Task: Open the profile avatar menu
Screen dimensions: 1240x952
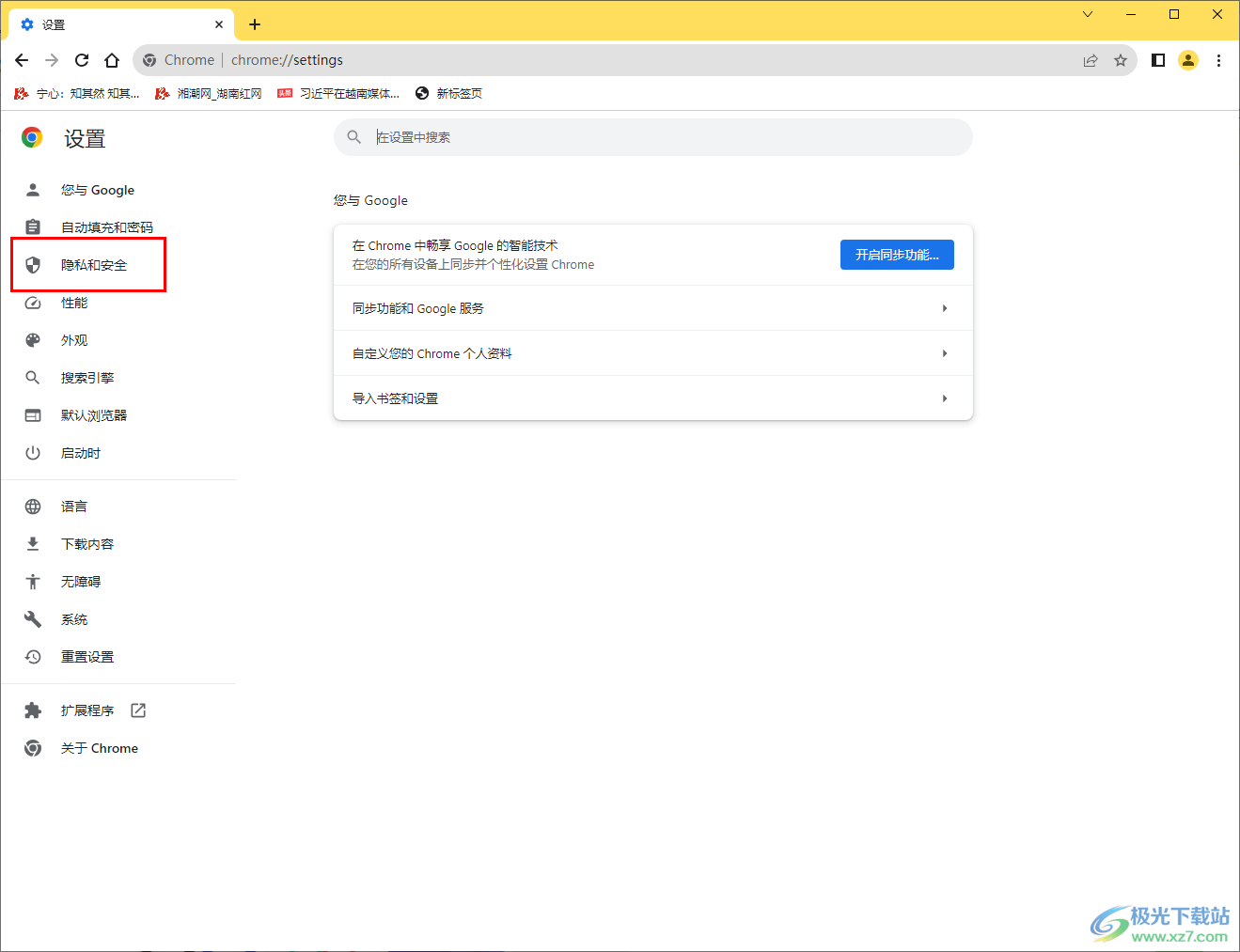Action: point(1188,60)
